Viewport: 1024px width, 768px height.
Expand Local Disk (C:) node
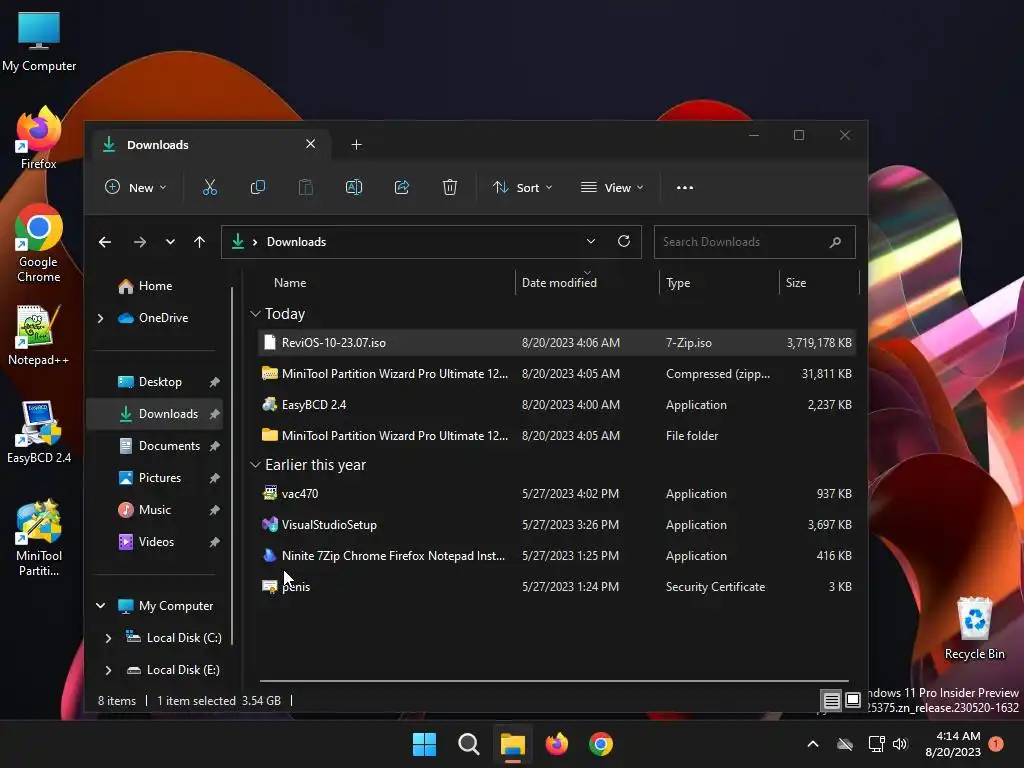(108, 638)
